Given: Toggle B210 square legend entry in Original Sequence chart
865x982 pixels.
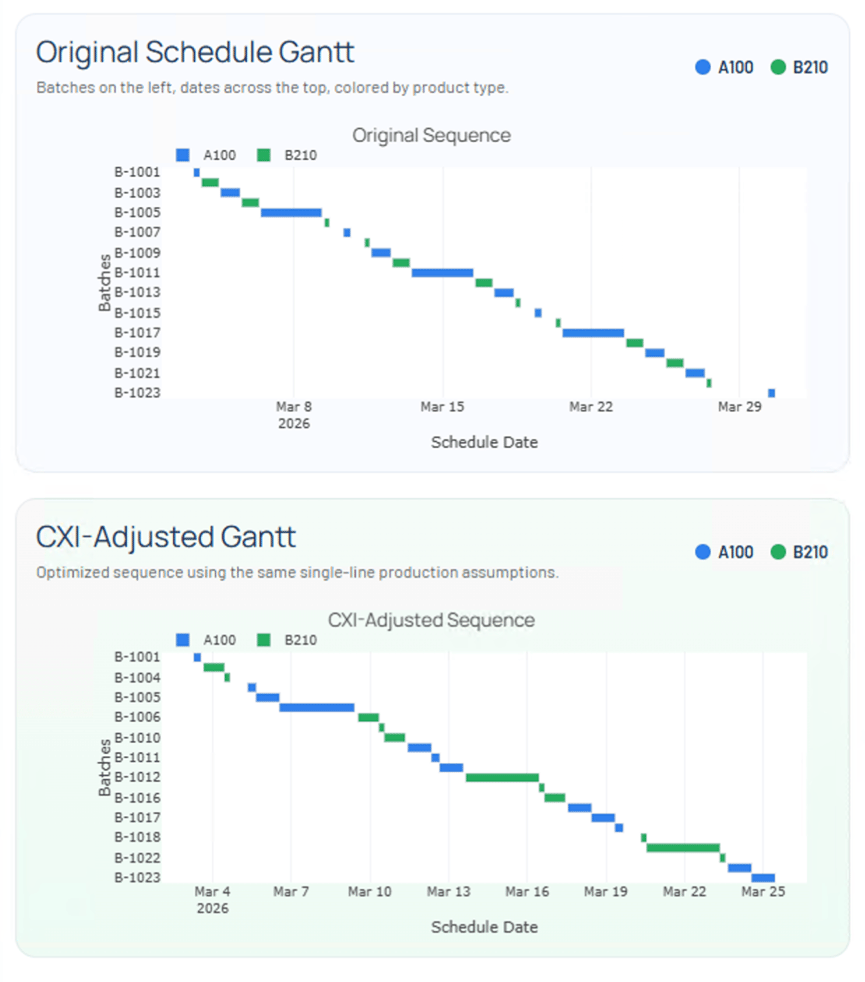Looking at the screenshot, I should (264, 155).
